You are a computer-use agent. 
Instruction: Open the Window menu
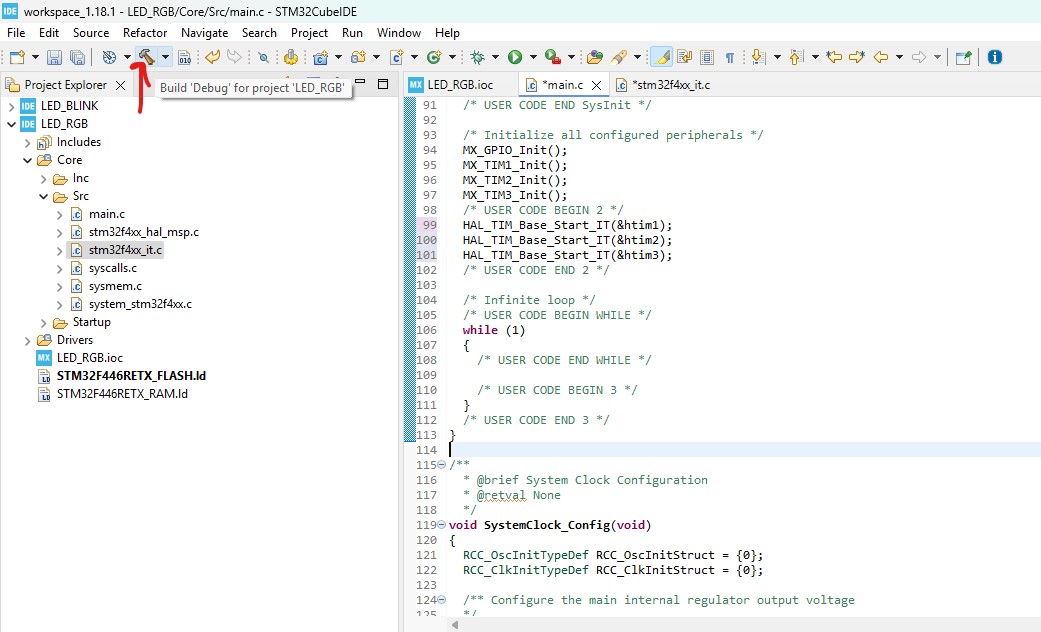click(398, 33)
